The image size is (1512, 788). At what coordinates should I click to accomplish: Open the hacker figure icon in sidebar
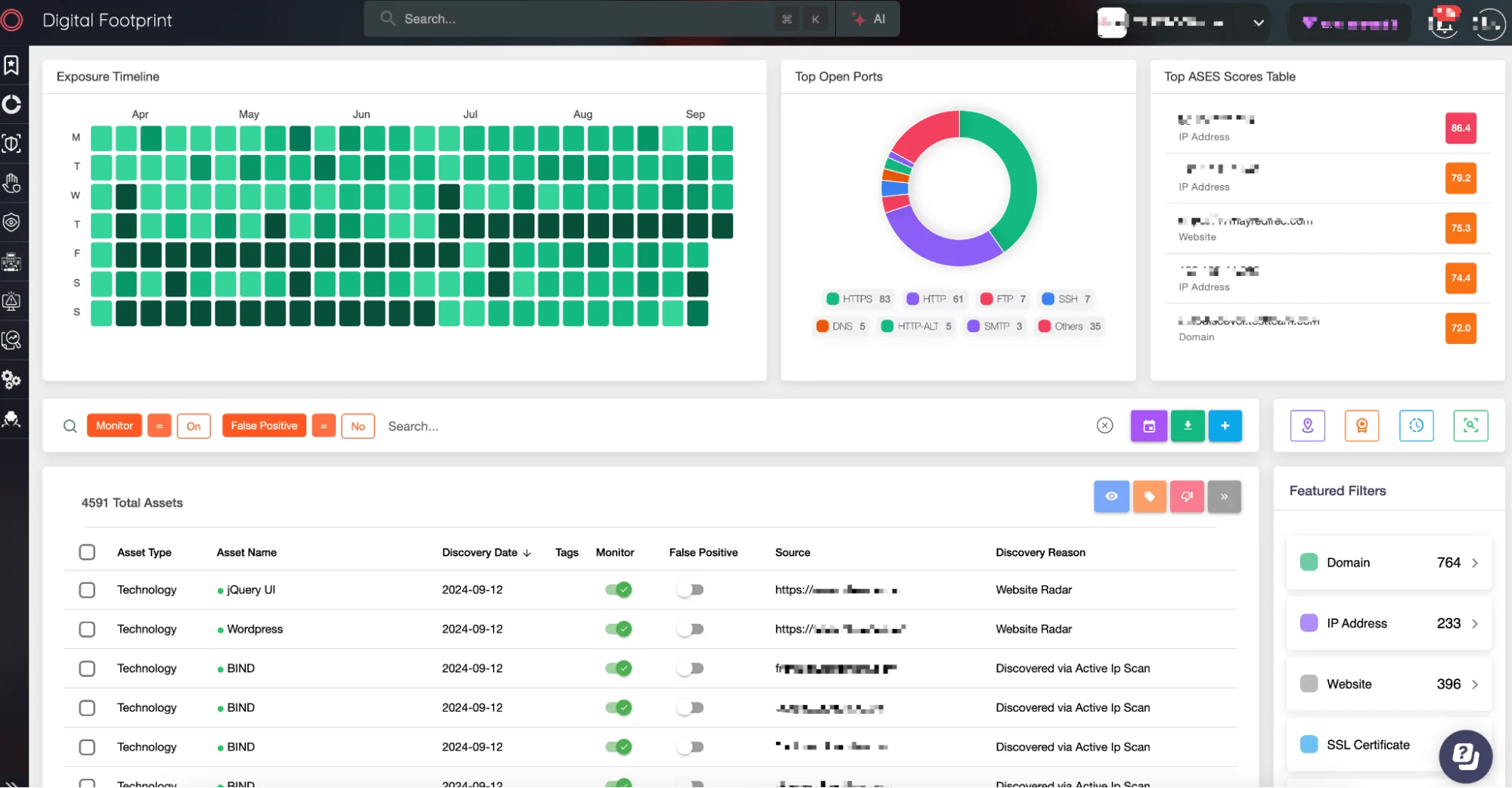coord(11,419)
